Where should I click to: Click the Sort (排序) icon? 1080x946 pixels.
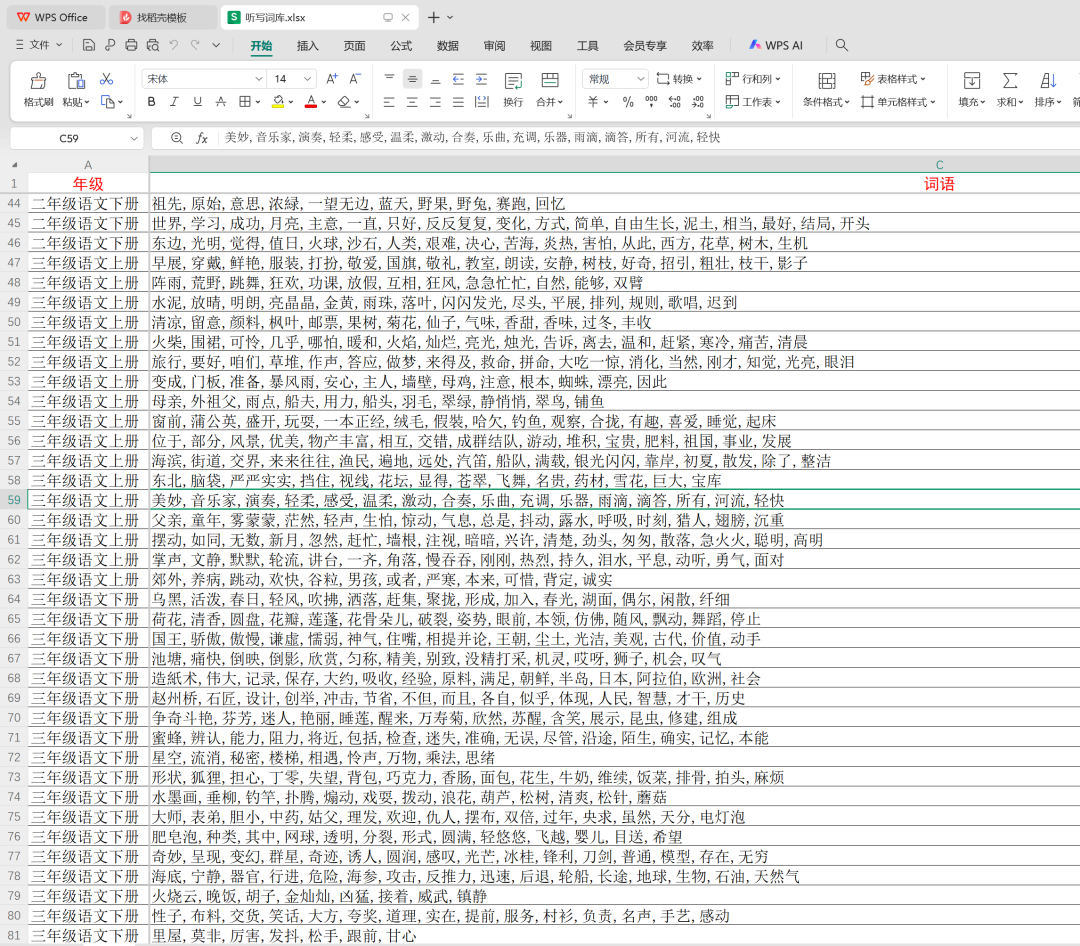tap(1048, 81)
